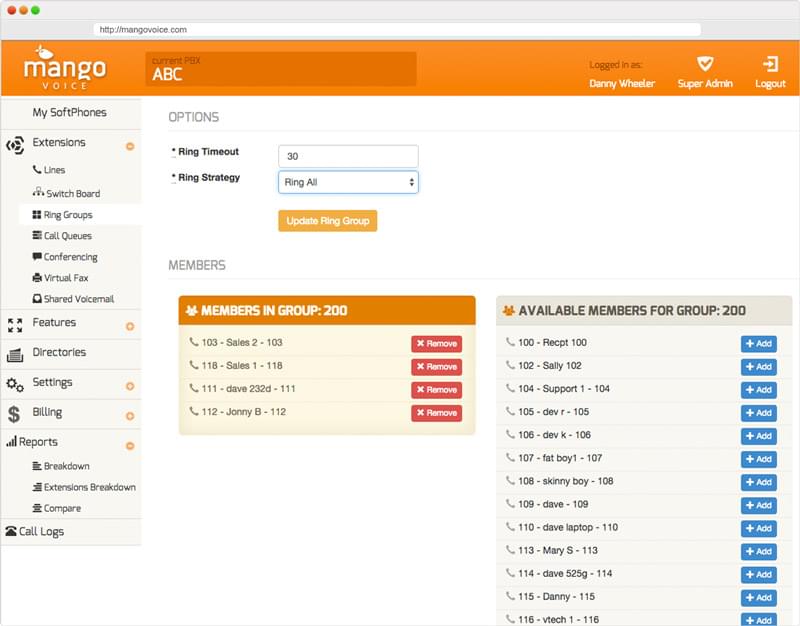Image resolution: width=800 pixels, height=626 pixels.
Task: Click the Ring Timeout input field
Action: coord(348,156)
